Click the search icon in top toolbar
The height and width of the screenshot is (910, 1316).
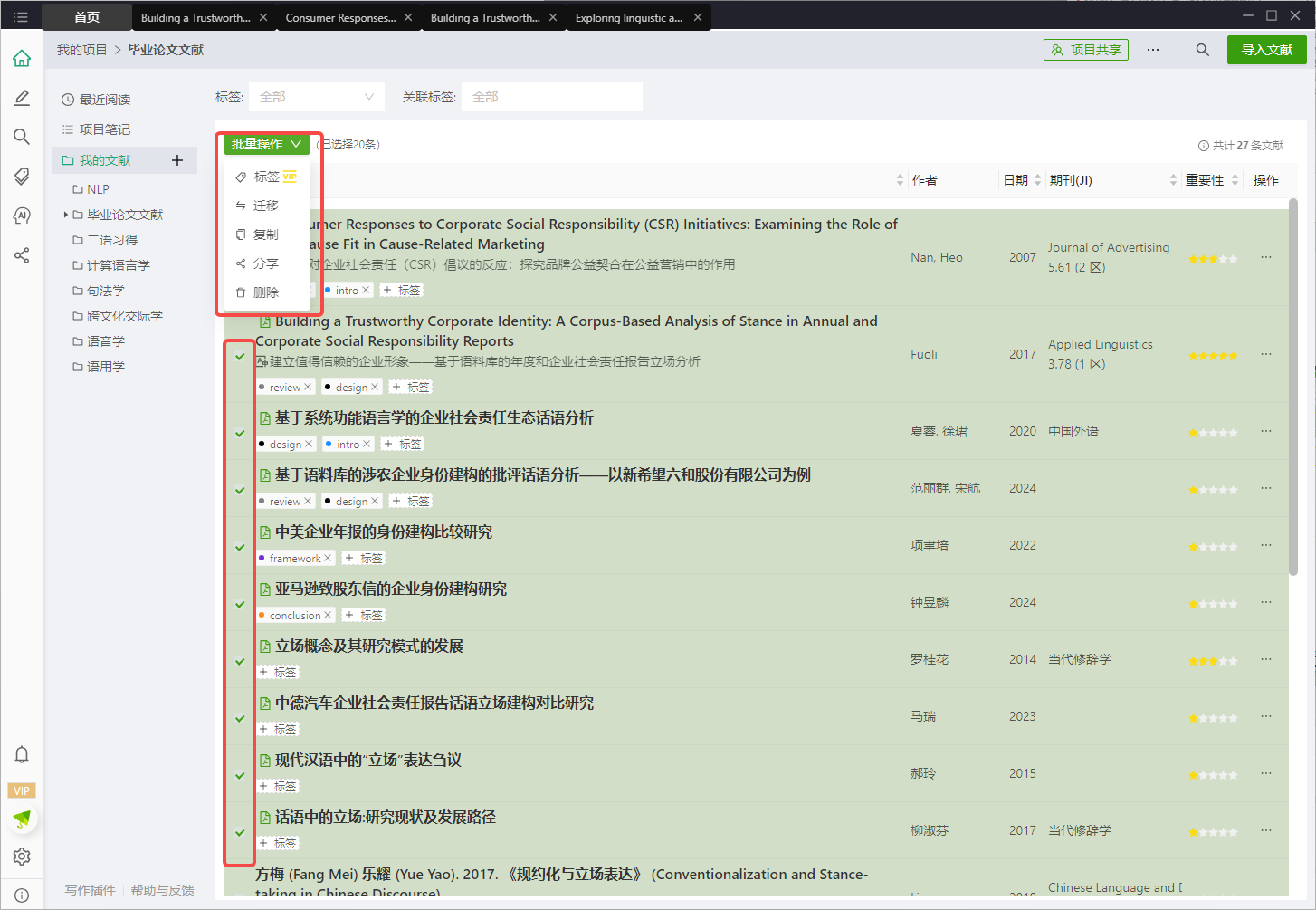[x=1202, y=50]
